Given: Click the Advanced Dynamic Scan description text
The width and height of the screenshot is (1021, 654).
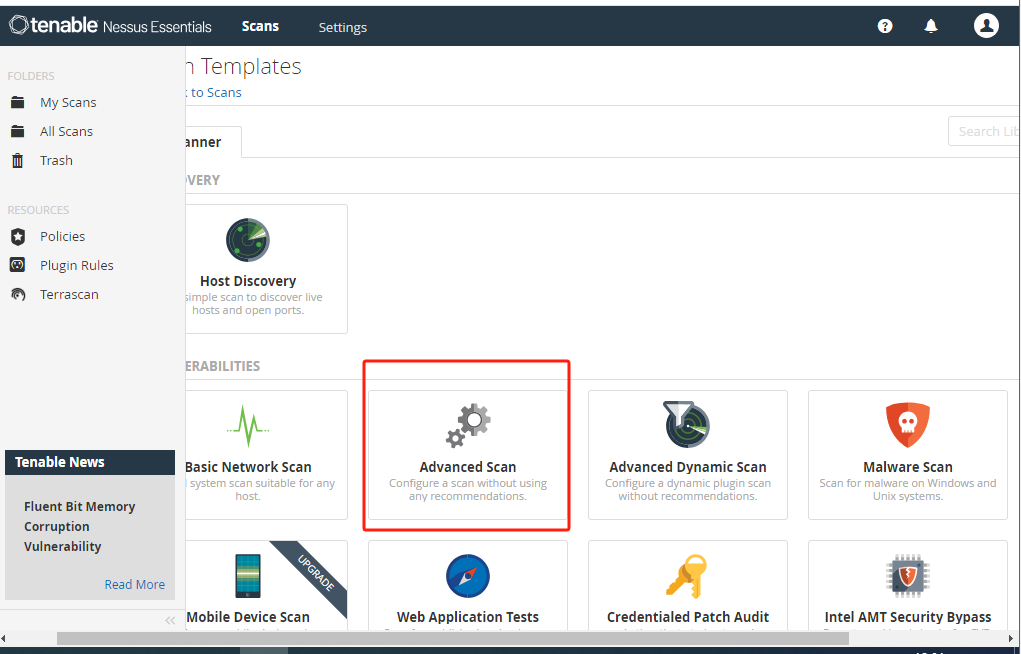Looking at the screenshot, I should 688,490.
